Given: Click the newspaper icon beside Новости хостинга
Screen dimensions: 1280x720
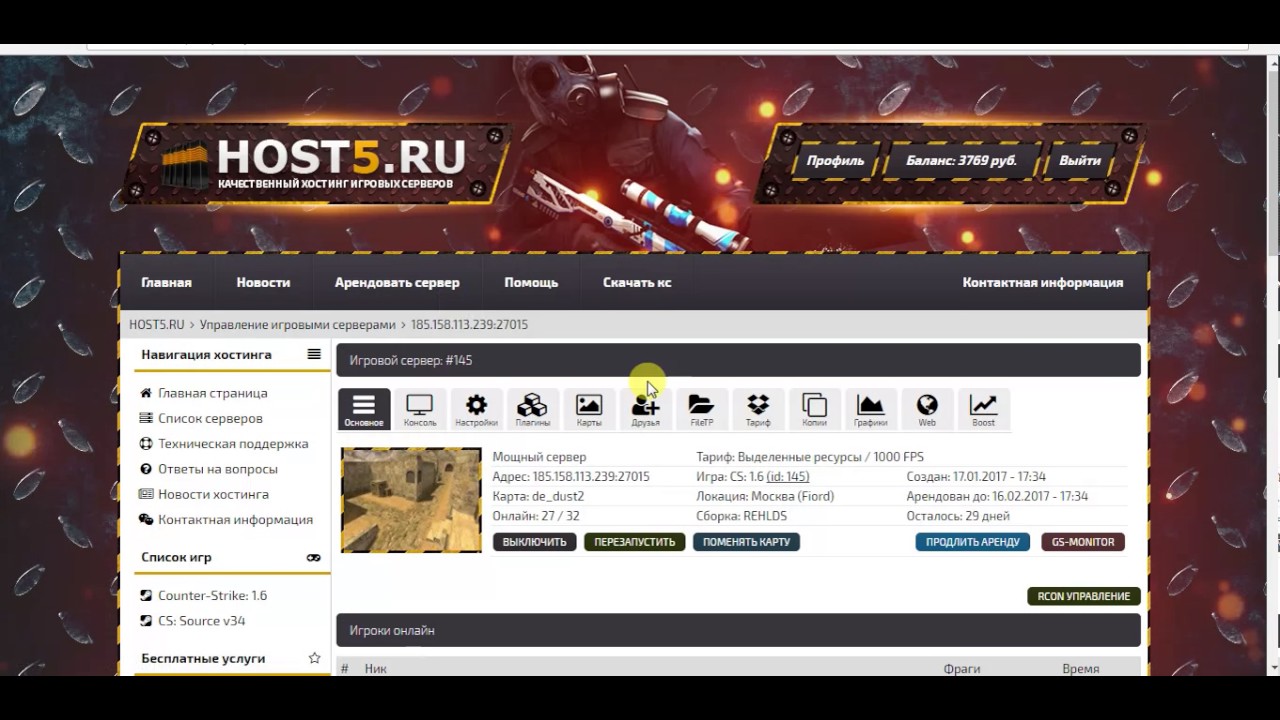Looking at the screenshot, I should [146, 494].
